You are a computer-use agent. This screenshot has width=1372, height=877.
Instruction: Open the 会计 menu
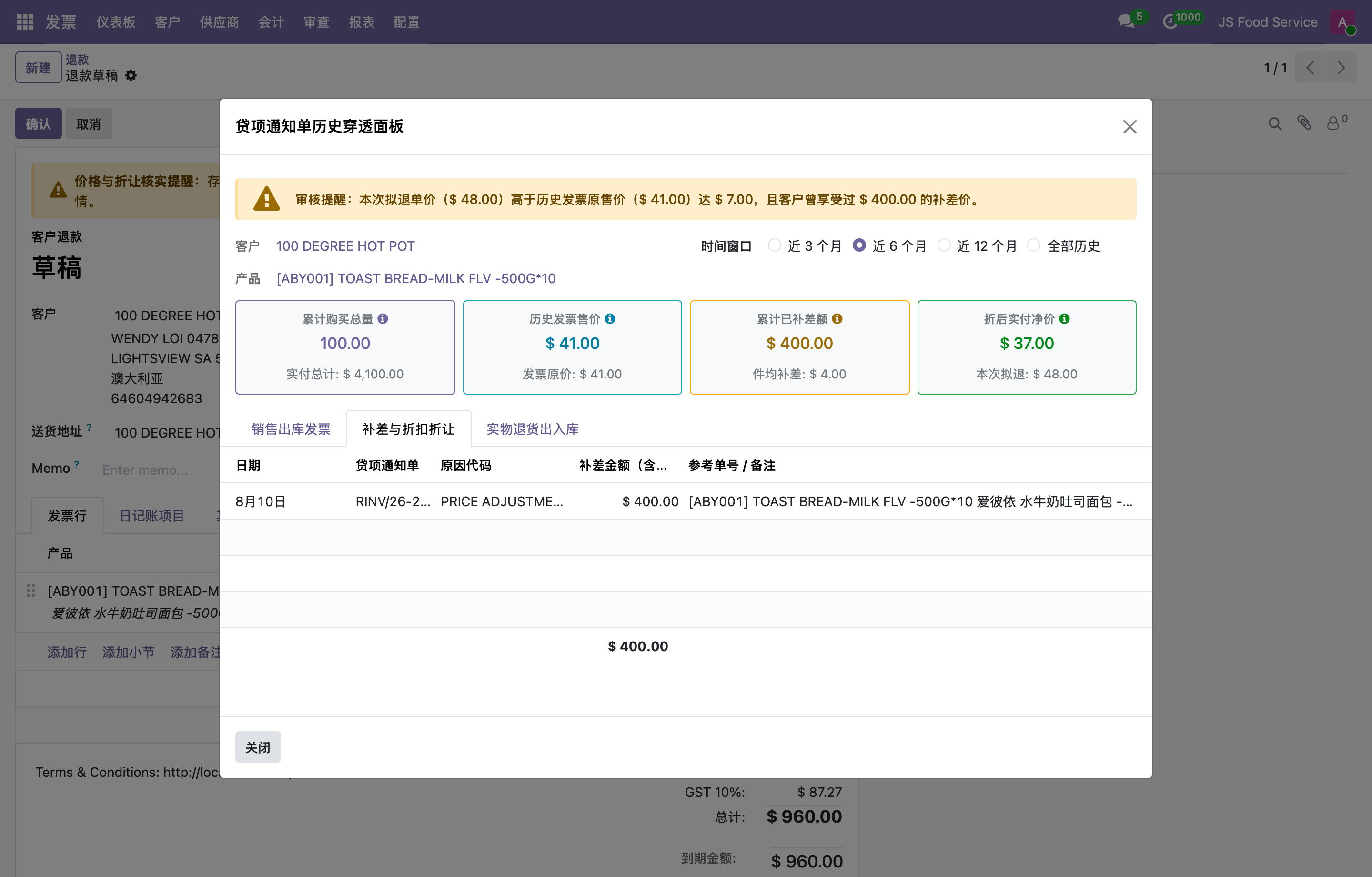pyautogui.click(x=271, y=21)
